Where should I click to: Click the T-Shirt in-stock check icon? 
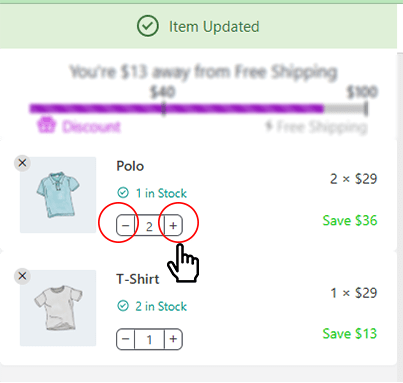pos(123,306)
